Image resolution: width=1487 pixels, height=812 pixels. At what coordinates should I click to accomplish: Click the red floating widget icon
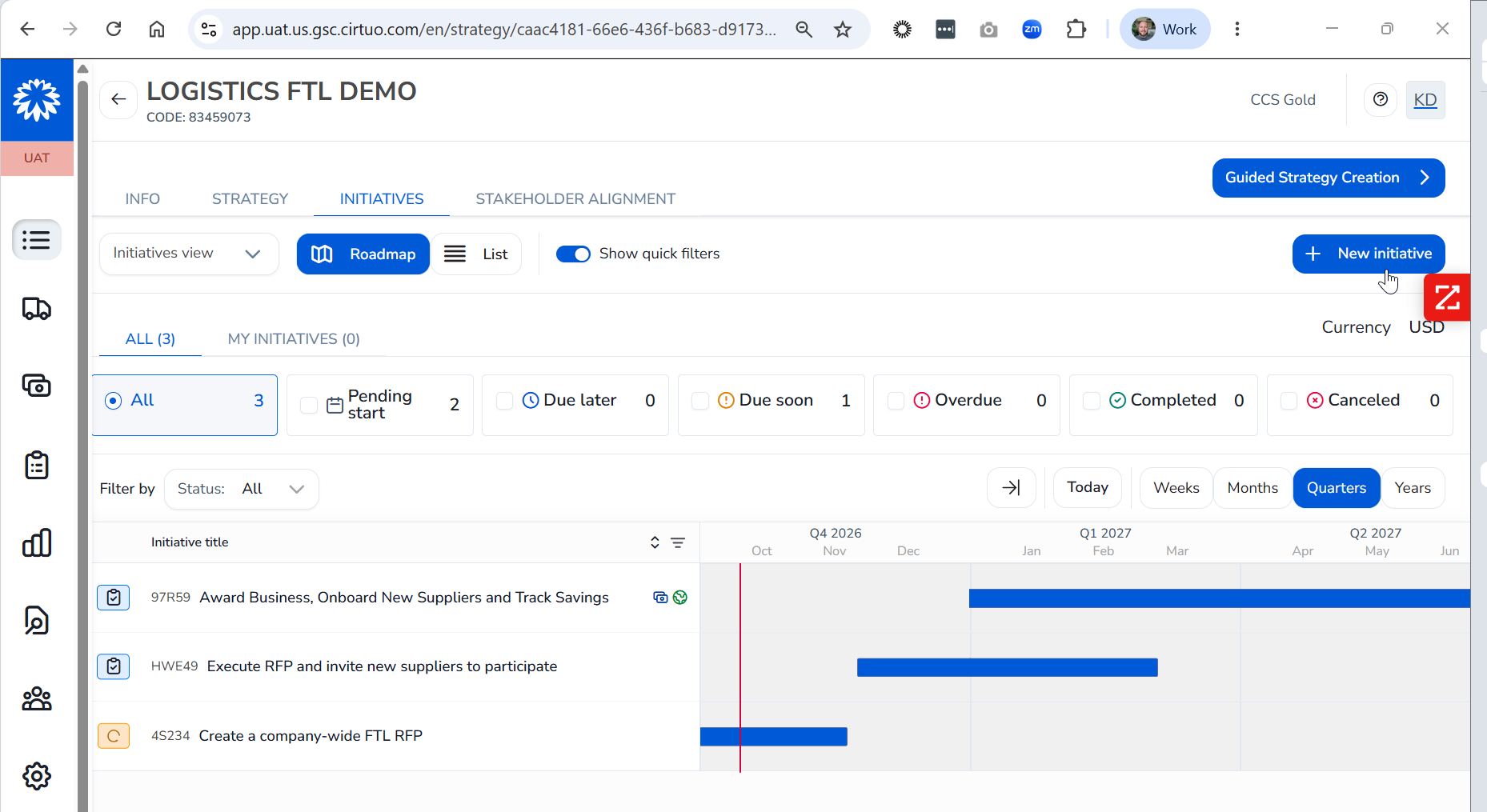pos(1447,298)
